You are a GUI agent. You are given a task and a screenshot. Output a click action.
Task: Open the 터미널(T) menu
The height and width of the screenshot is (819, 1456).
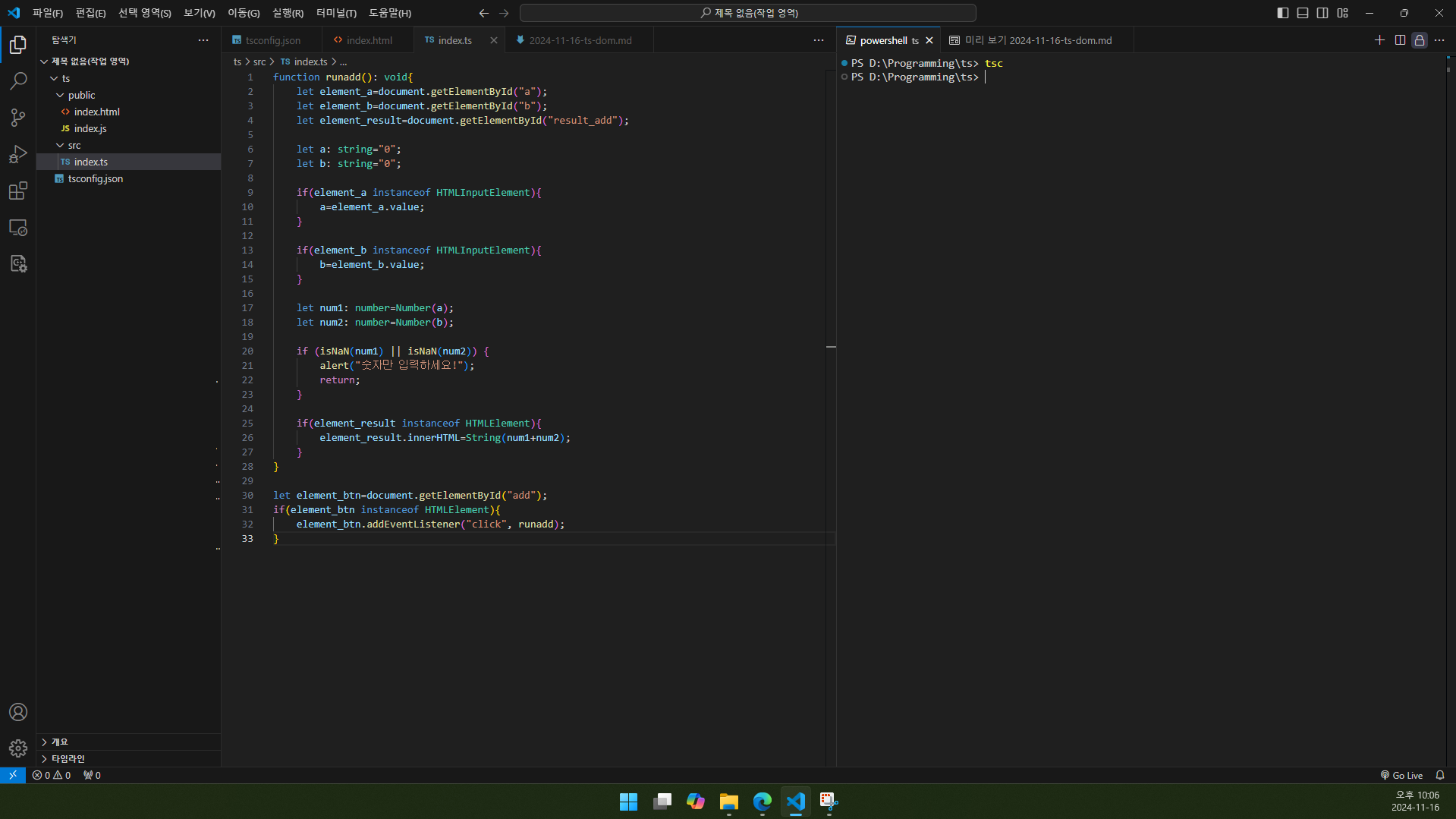336,13
